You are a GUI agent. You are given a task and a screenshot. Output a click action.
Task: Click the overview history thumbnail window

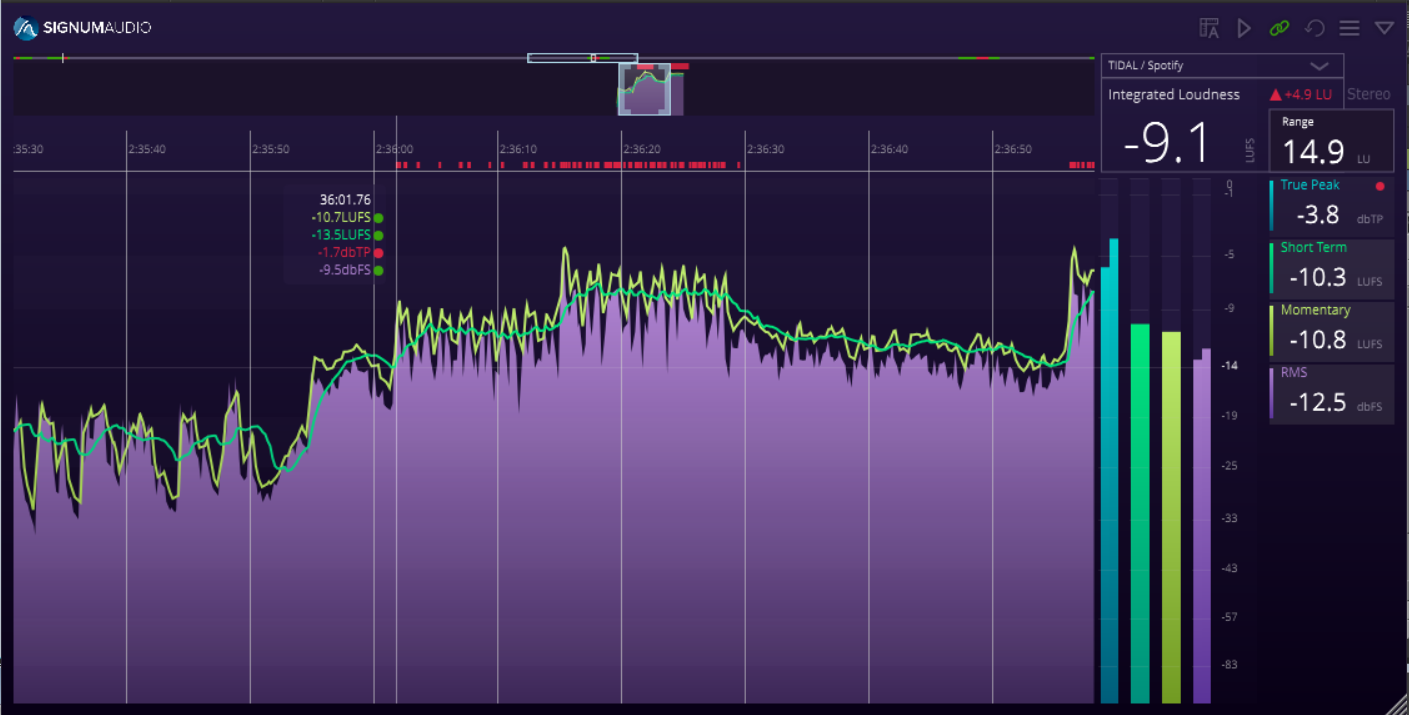tap(644, 90)
